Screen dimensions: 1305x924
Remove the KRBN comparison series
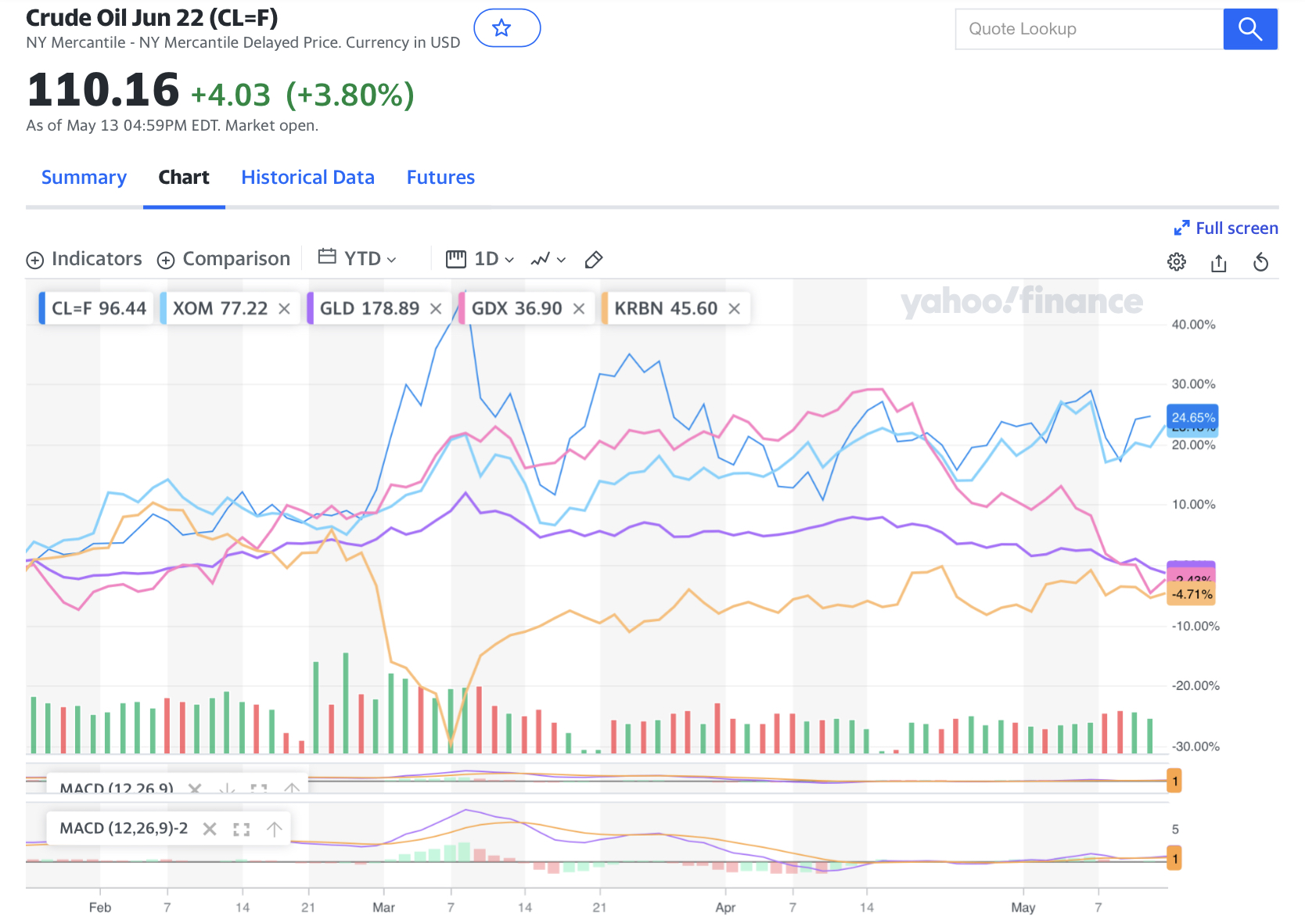click(x=734, y=309)
